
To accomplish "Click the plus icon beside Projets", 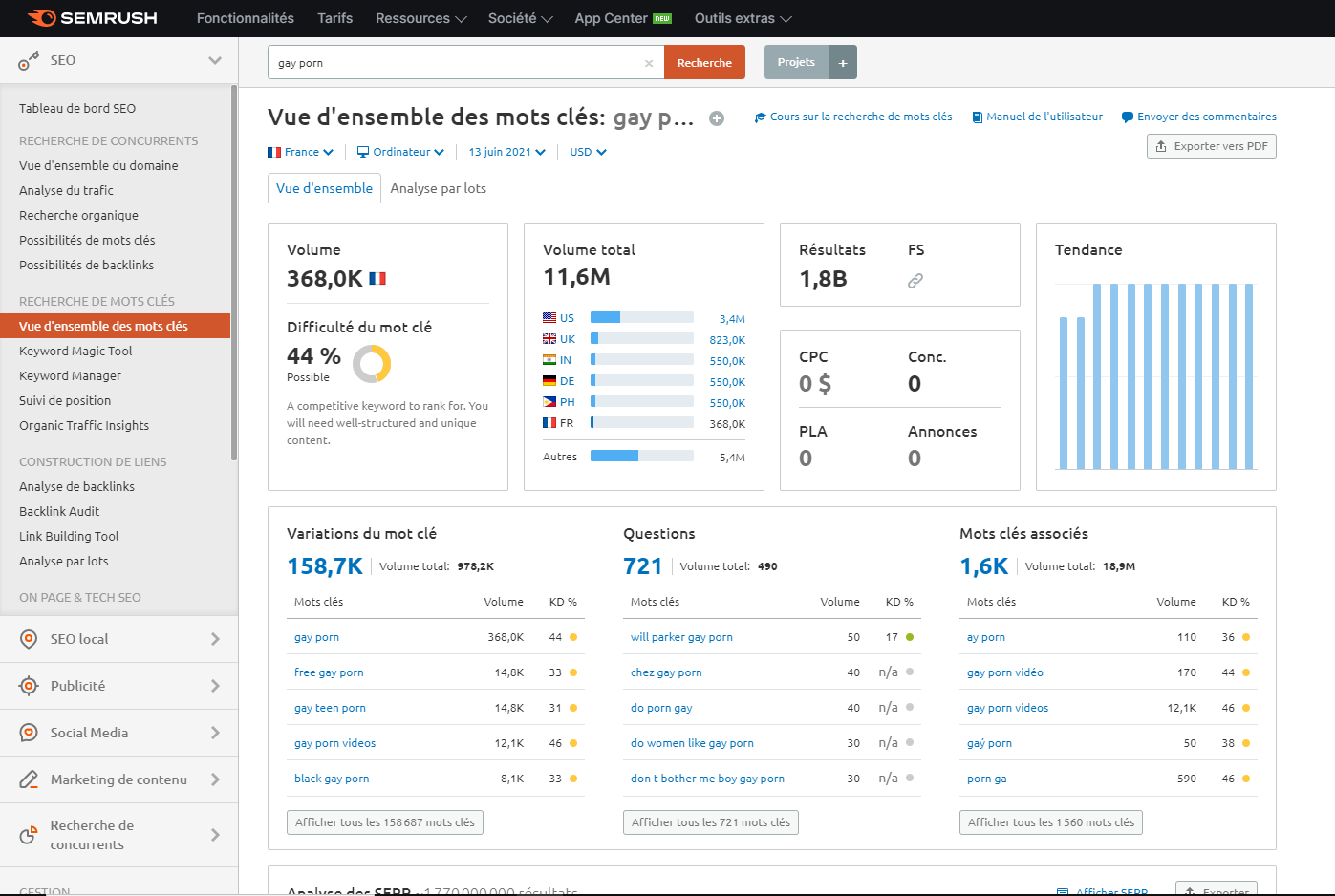I will 843,63.
